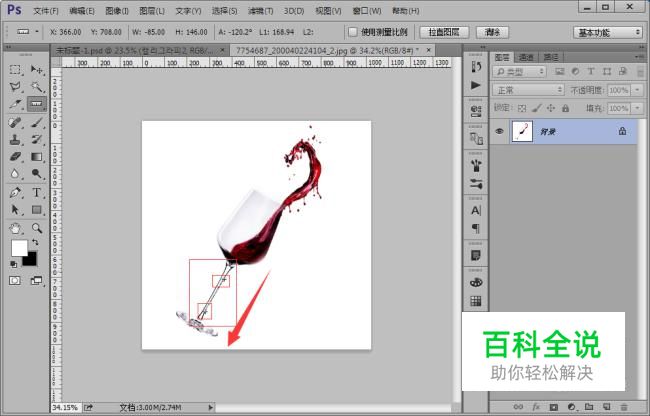Select the Dodge tool
650x416 pixels.
(x=36, y=174)
